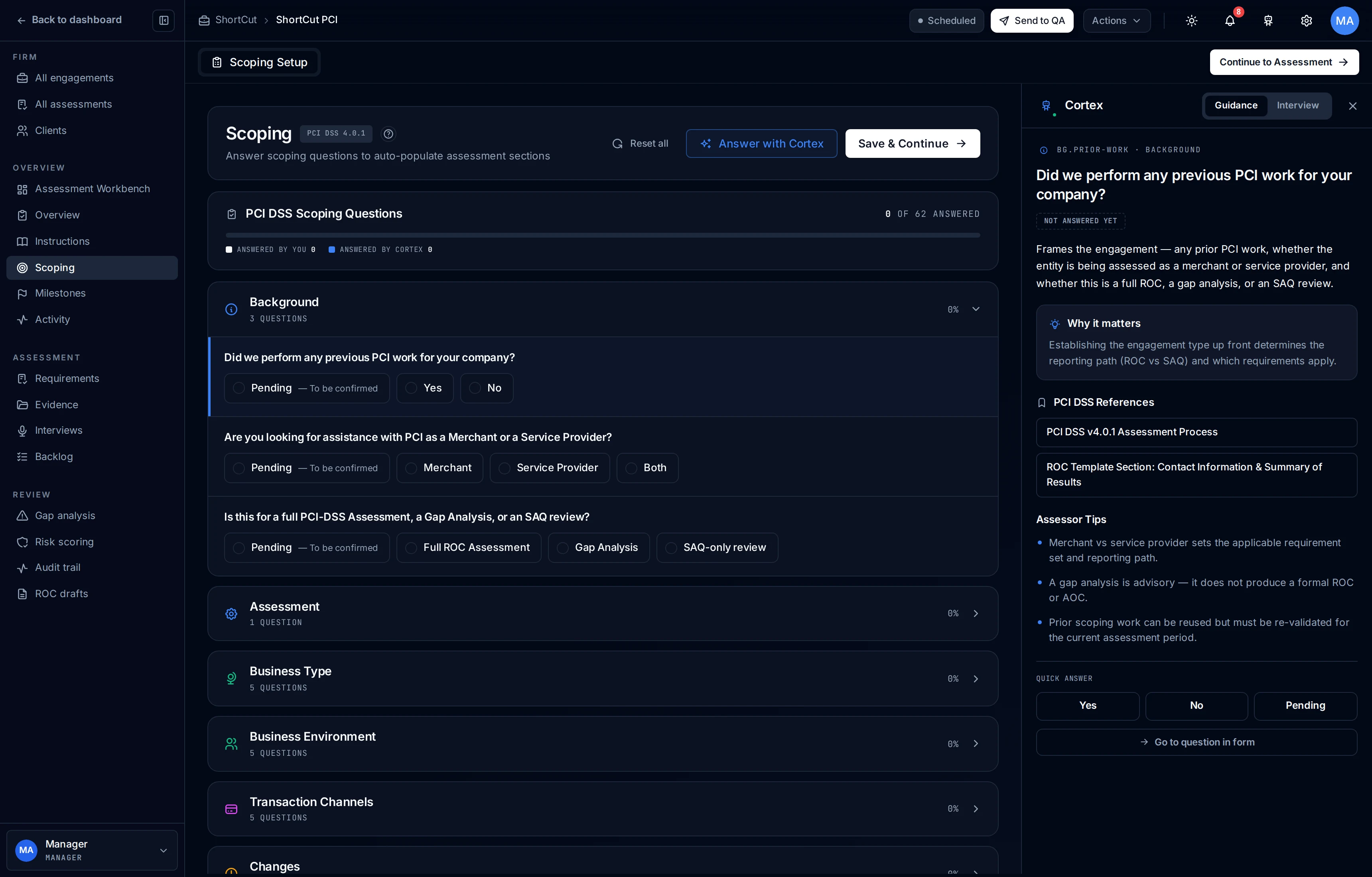
Task: Select Full ROC Assessment option
Action: click(x=468, y=547)
